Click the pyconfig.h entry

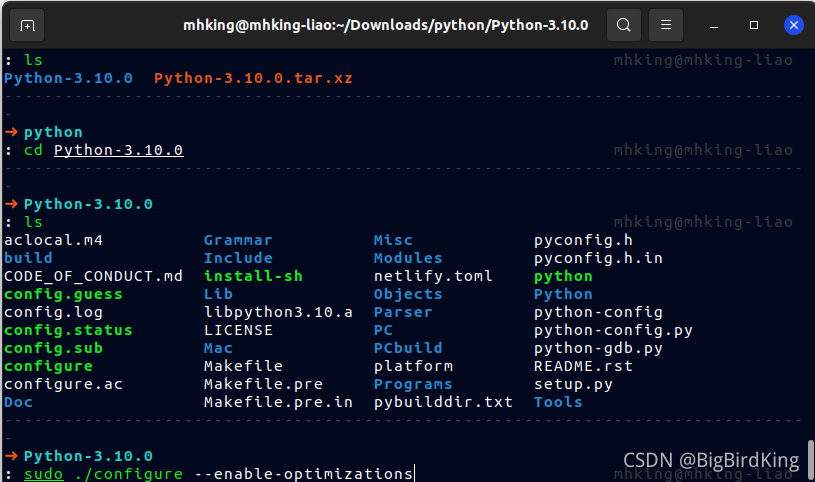tap(583, 240)
